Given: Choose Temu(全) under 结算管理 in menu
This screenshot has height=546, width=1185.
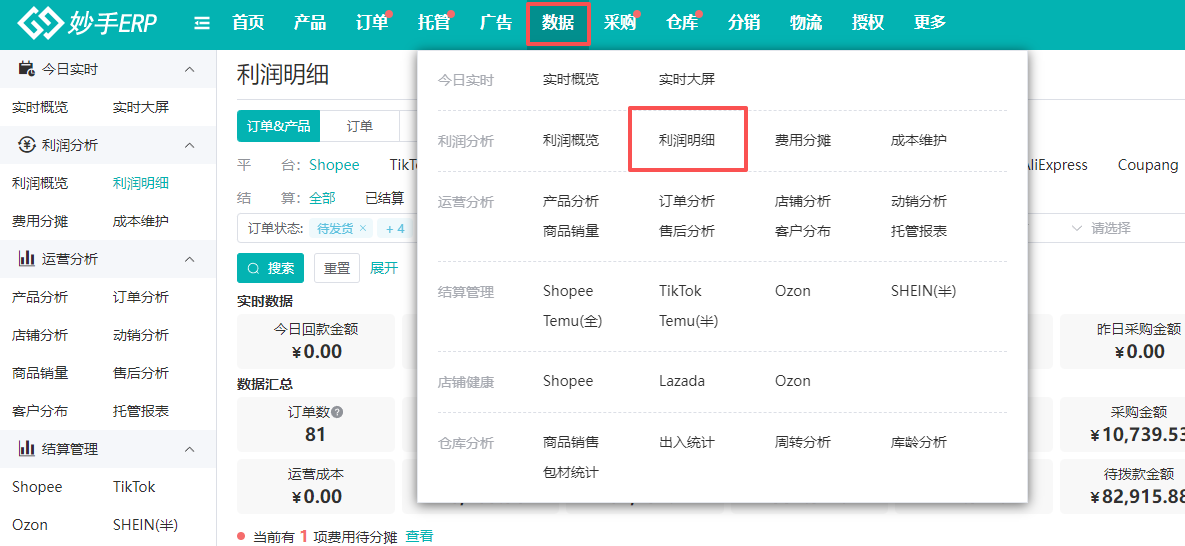Looking at the screenshot, I should (572, 321).
